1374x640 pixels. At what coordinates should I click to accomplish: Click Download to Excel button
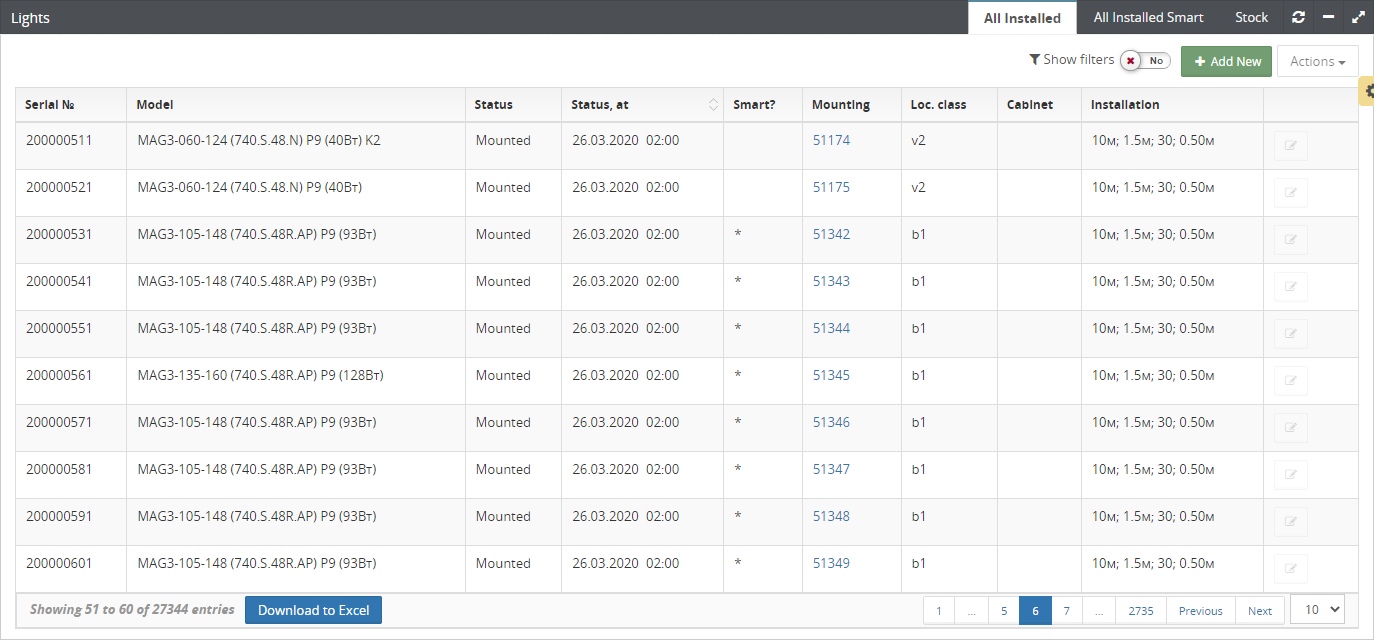point(313,610)
